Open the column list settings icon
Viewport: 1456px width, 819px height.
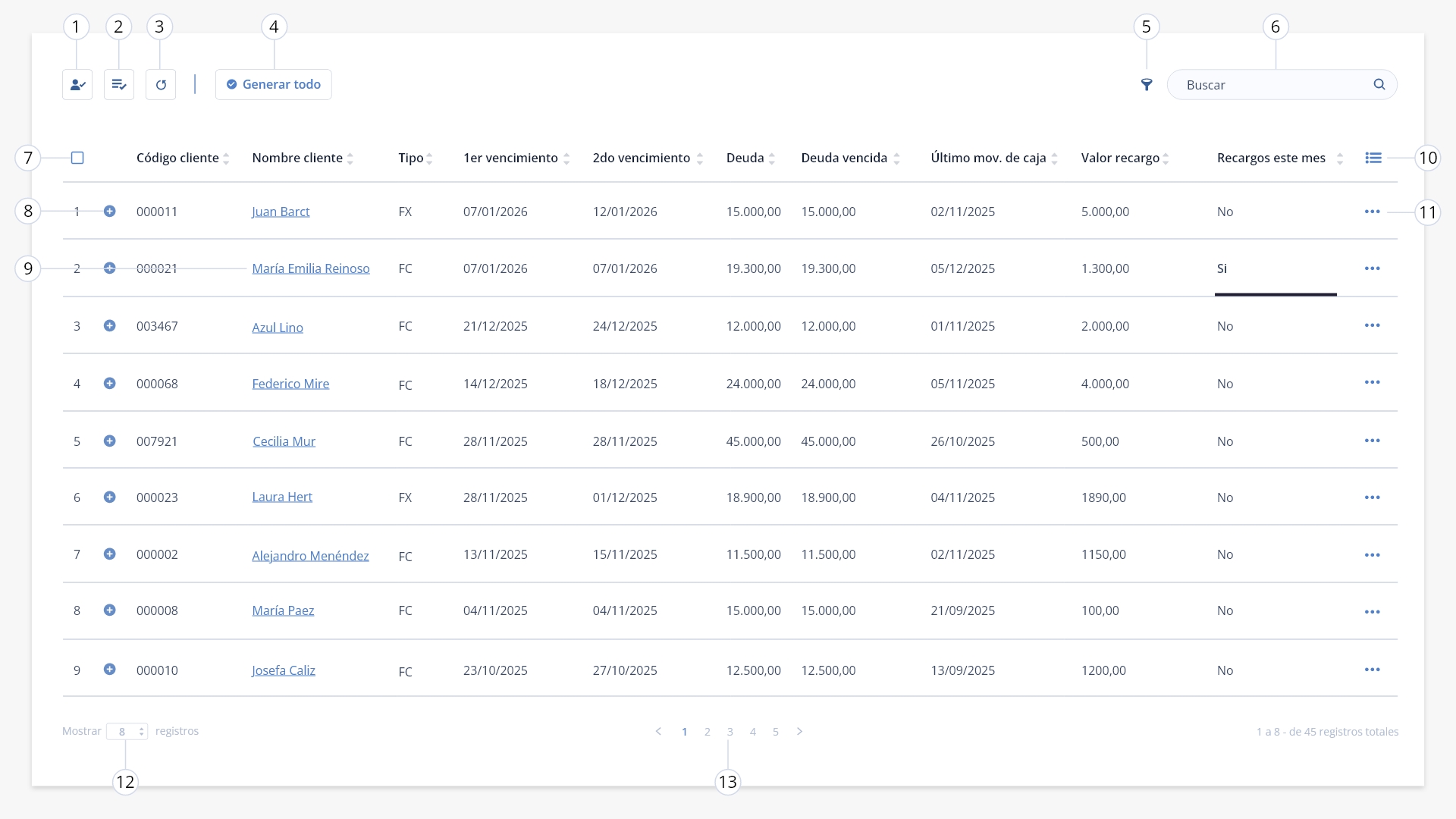coord(1373,158)
